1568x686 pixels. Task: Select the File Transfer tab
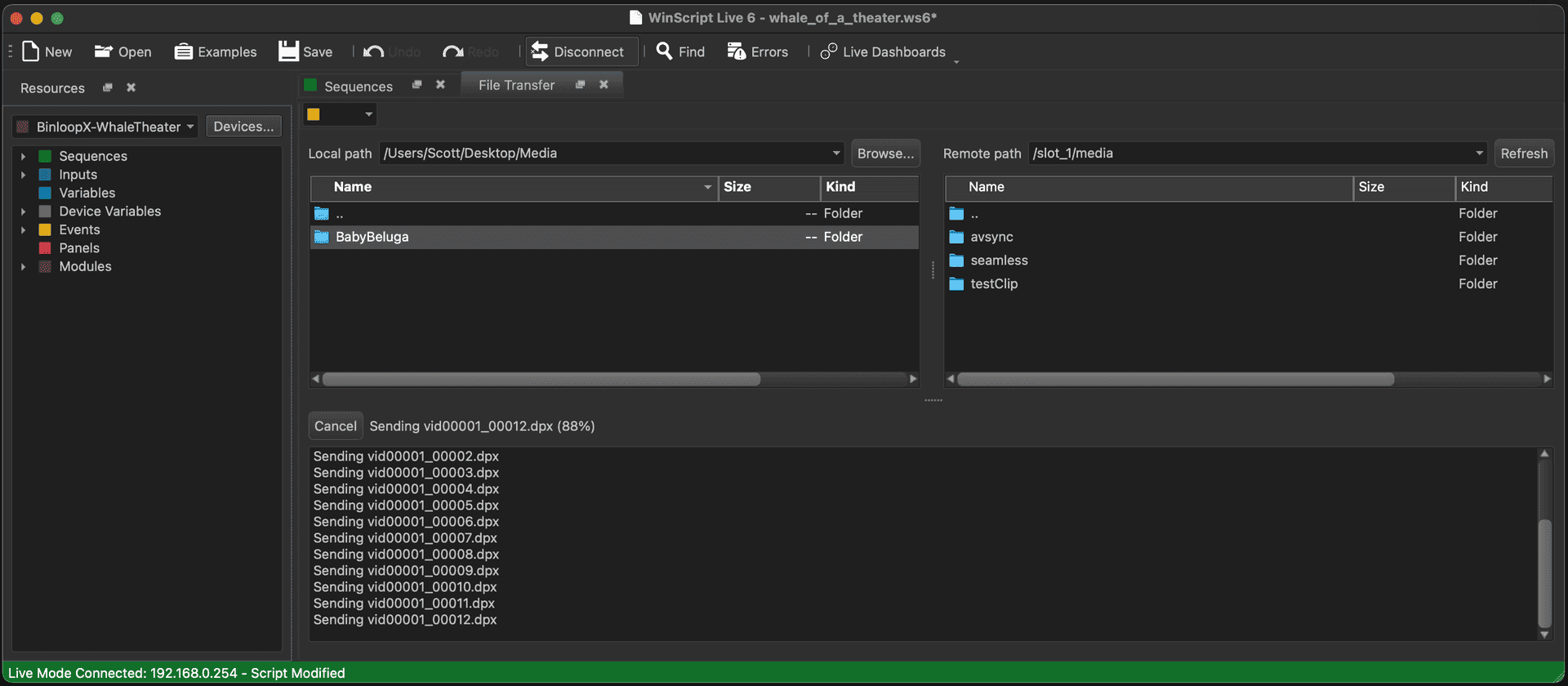(516, 85)
